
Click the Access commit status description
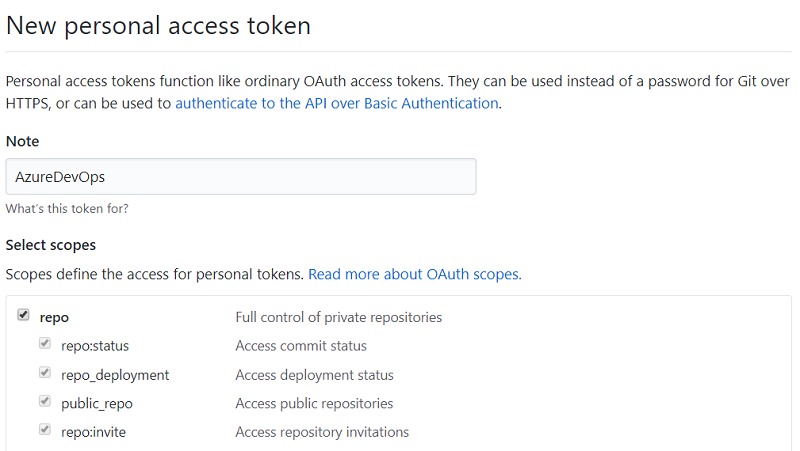click(301, 346)
